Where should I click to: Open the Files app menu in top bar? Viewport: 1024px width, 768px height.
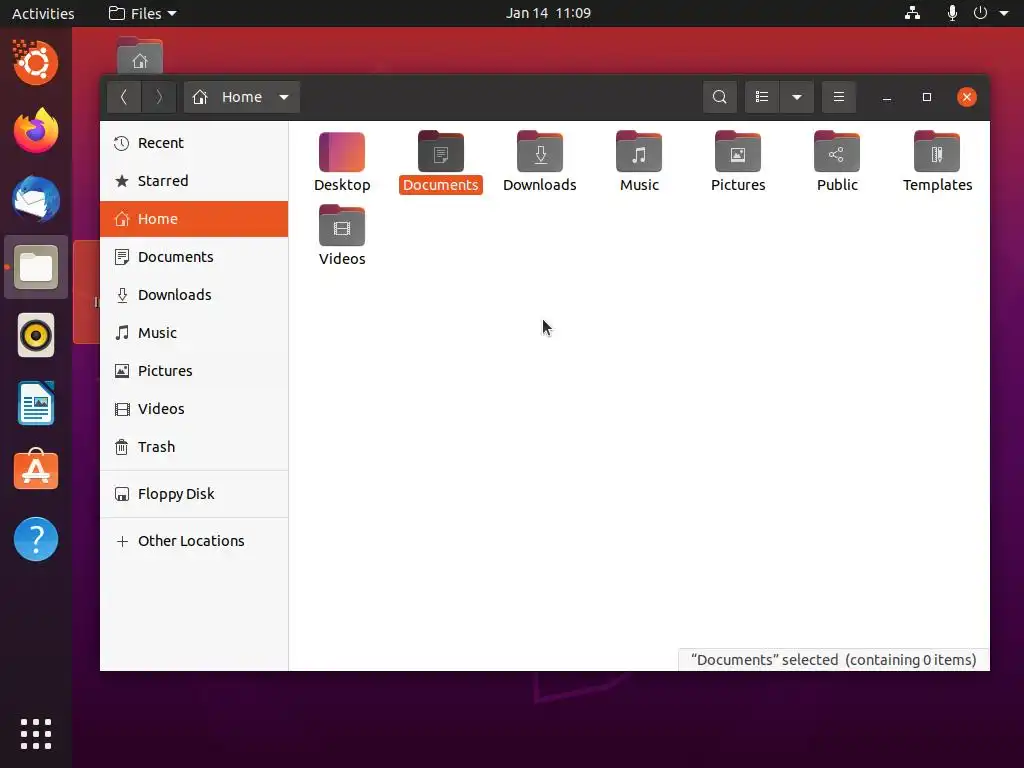coord(142,13)
